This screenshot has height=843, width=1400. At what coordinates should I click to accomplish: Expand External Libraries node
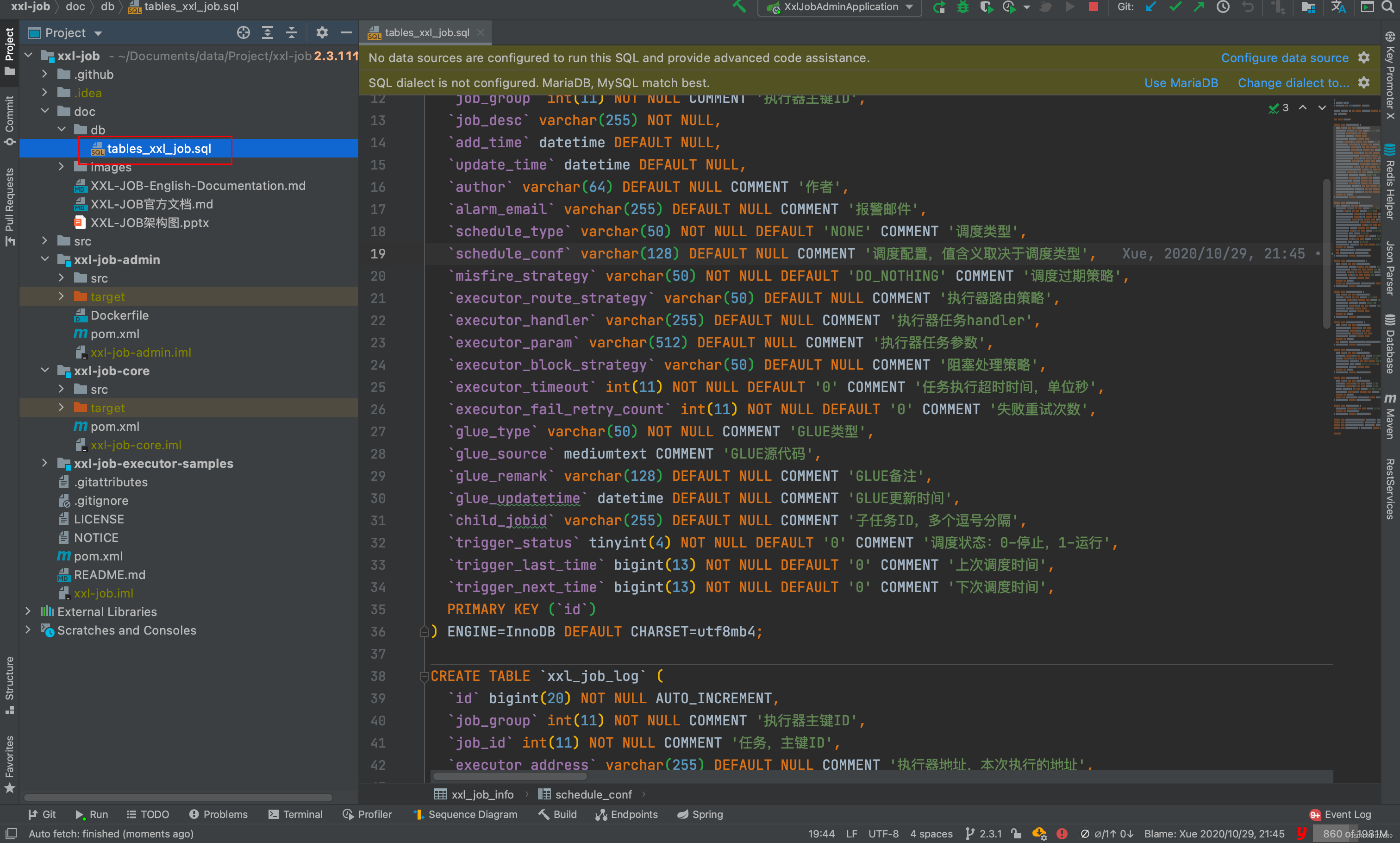(x=28, y=612)
